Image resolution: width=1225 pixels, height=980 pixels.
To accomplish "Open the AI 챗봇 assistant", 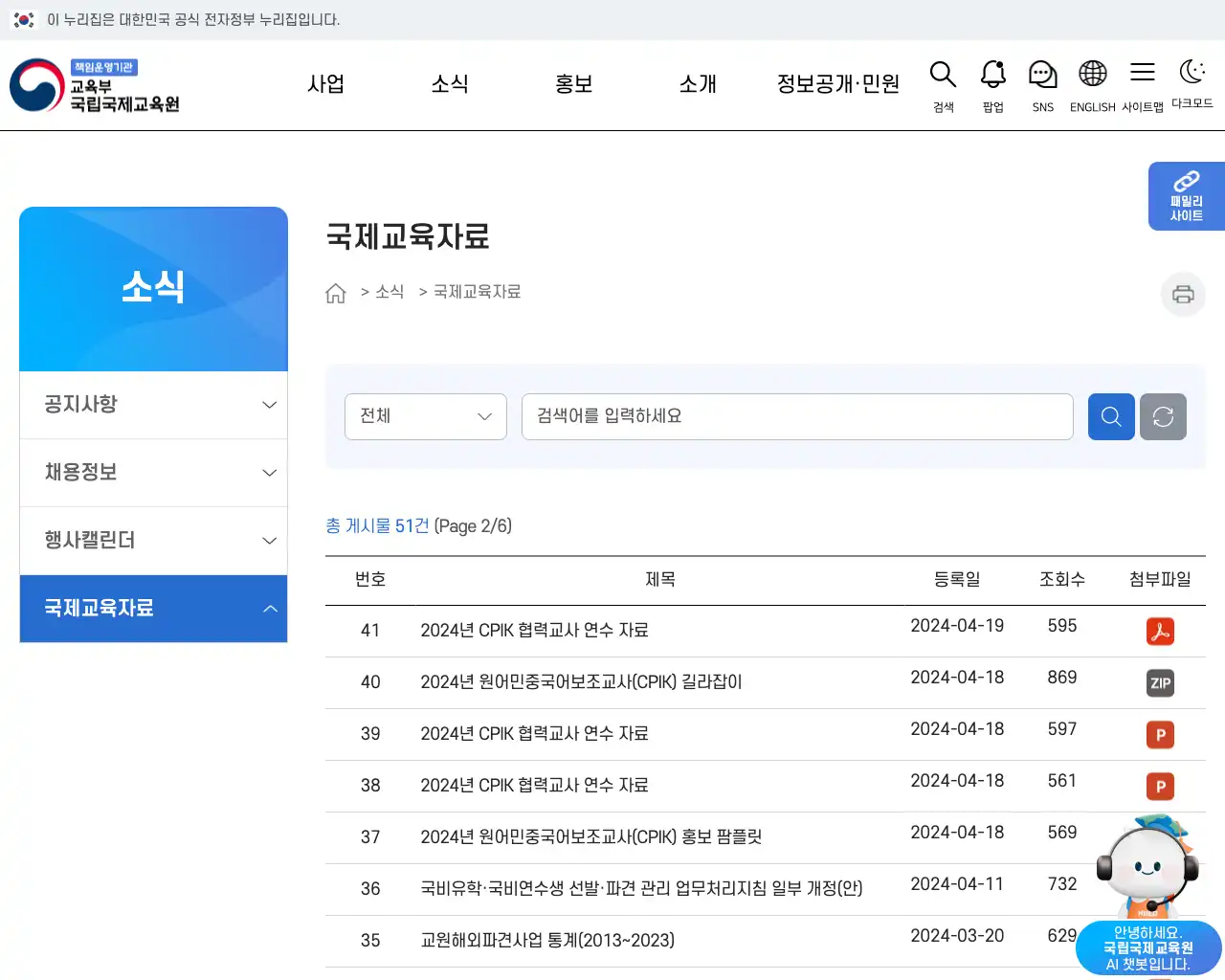I will coord(1148,896).
